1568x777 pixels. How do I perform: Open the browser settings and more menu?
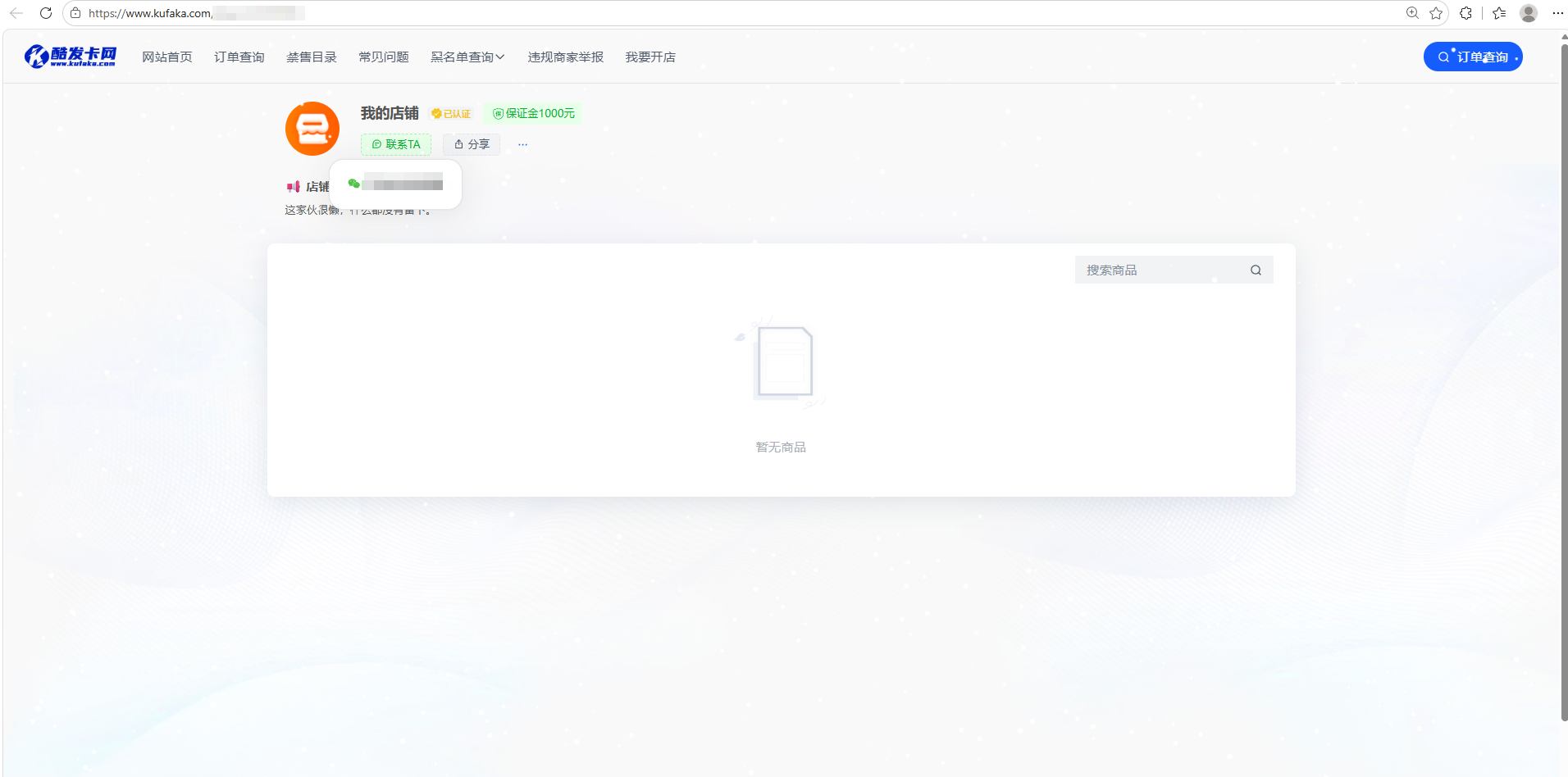(x=1557, y=13)
